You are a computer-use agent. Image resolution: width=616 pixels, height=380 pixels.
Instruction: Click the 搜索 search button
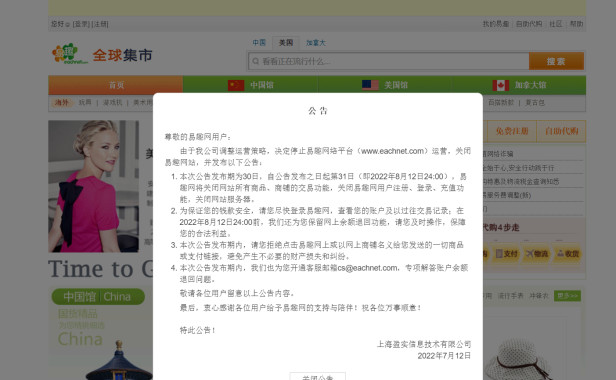[x=556, y=61]
